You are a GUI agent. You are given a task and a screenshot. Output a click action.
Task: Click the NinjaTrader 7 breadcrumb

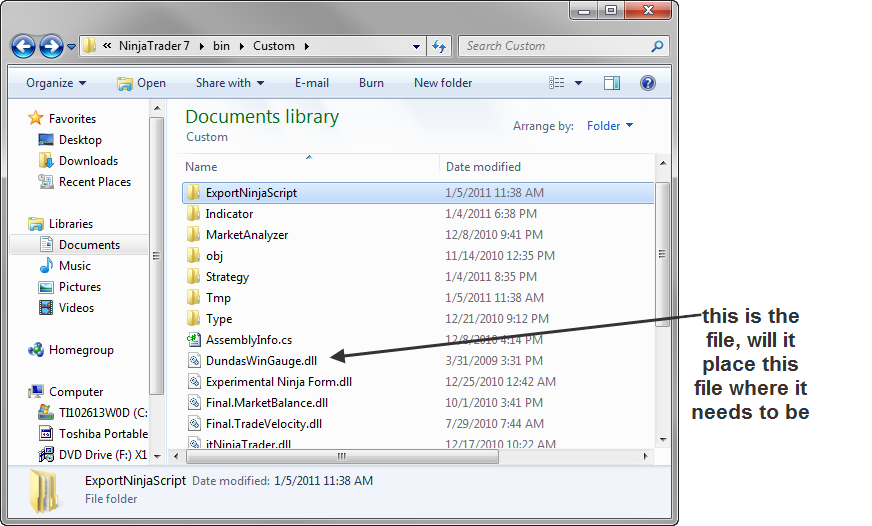pos(154,46)
